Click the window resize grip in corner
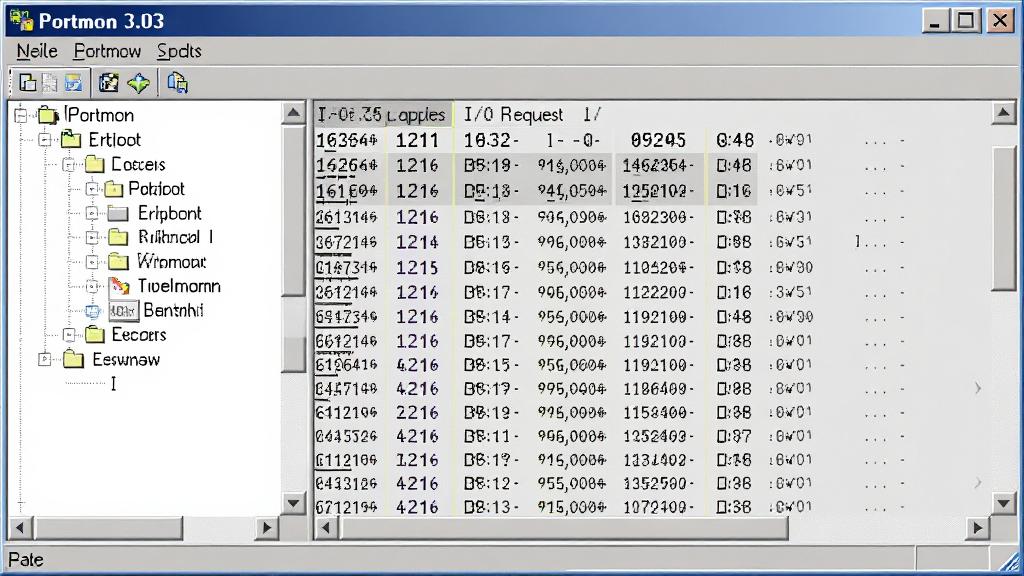Image resolution: width=1024 pixels, height=576 pixels. click(1009, 560)
